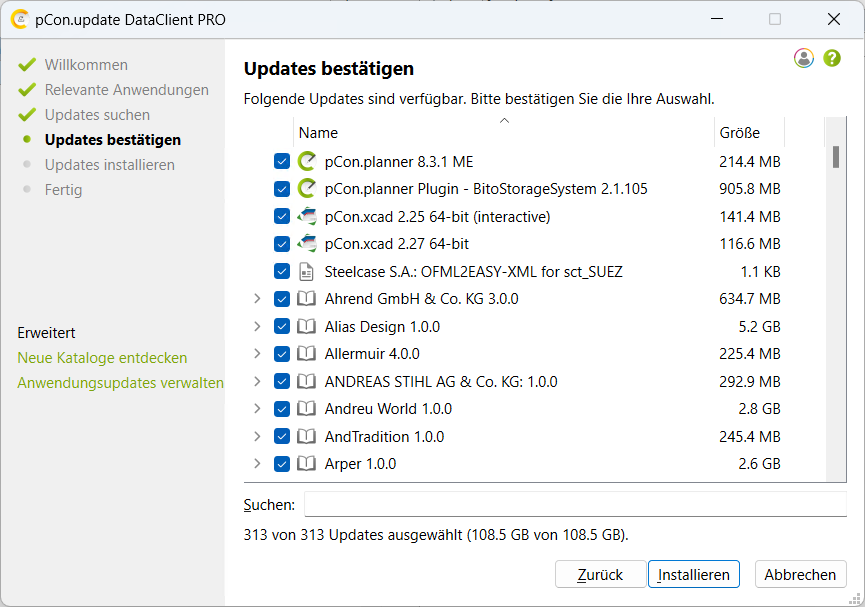Click size value 5.2 GB

coord(759,326)
